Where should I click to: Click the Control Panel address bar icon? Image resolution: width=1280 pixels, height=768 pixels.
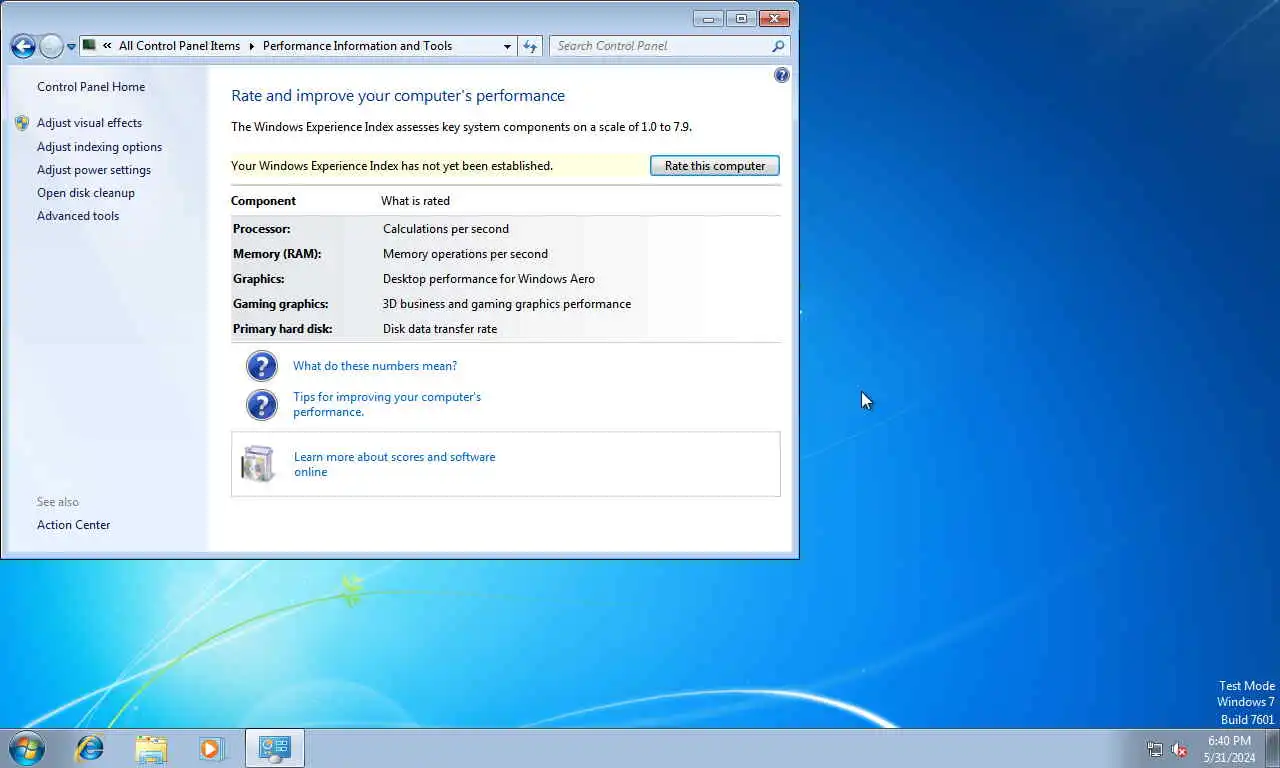pos(89,45)
